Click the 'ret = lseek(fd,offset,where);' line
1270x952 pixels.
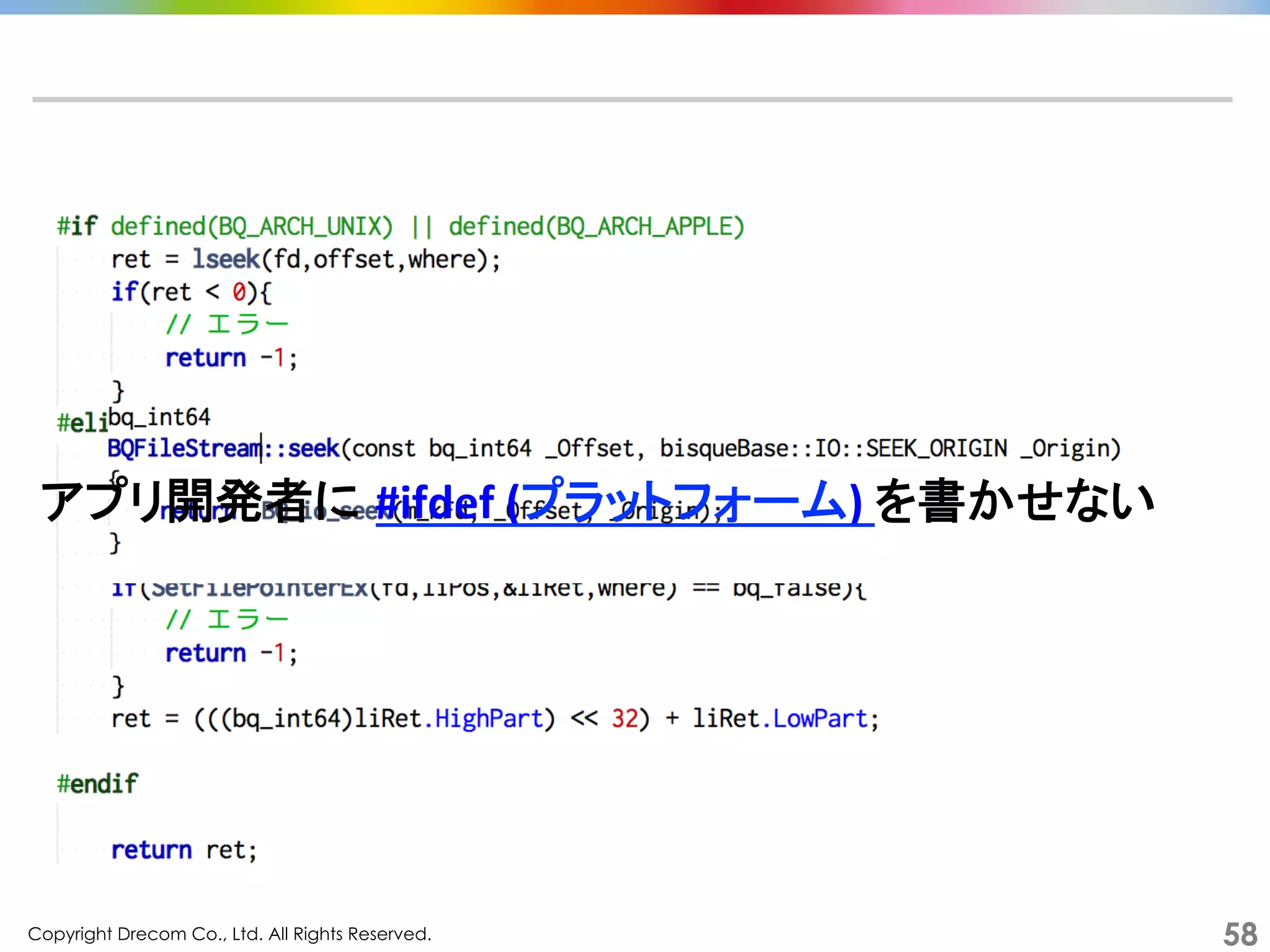pos(306,259)
